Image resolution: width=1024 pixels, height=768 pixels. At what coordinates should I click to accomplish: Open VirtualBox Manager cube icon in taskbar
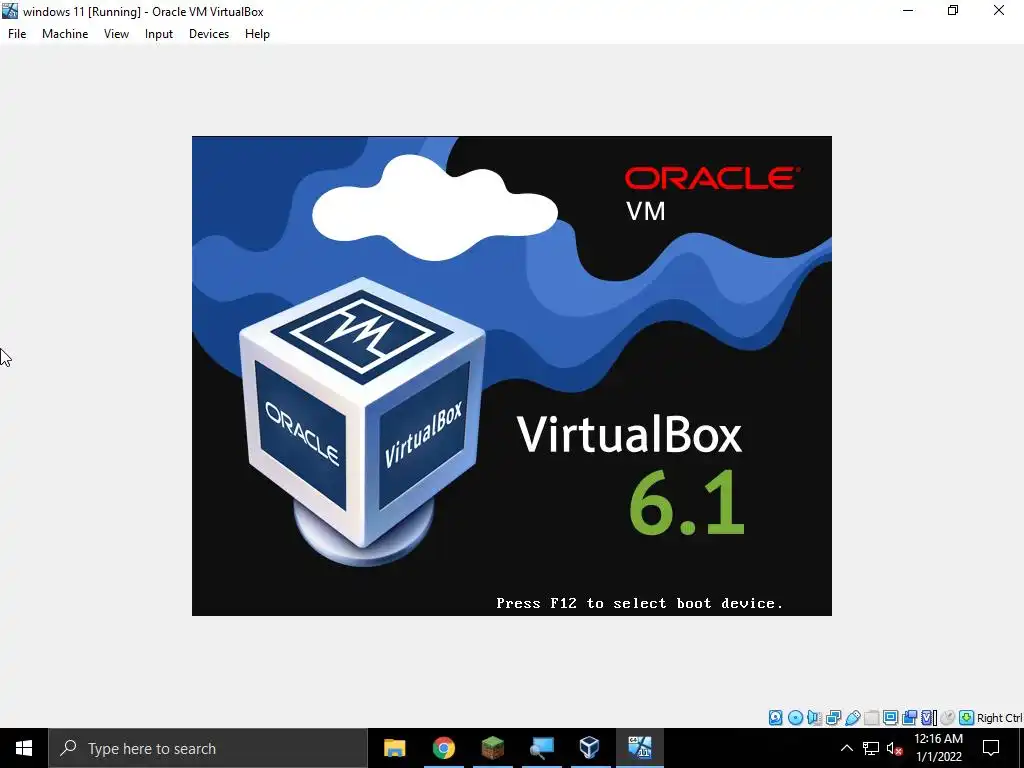(x=590, y=748)
